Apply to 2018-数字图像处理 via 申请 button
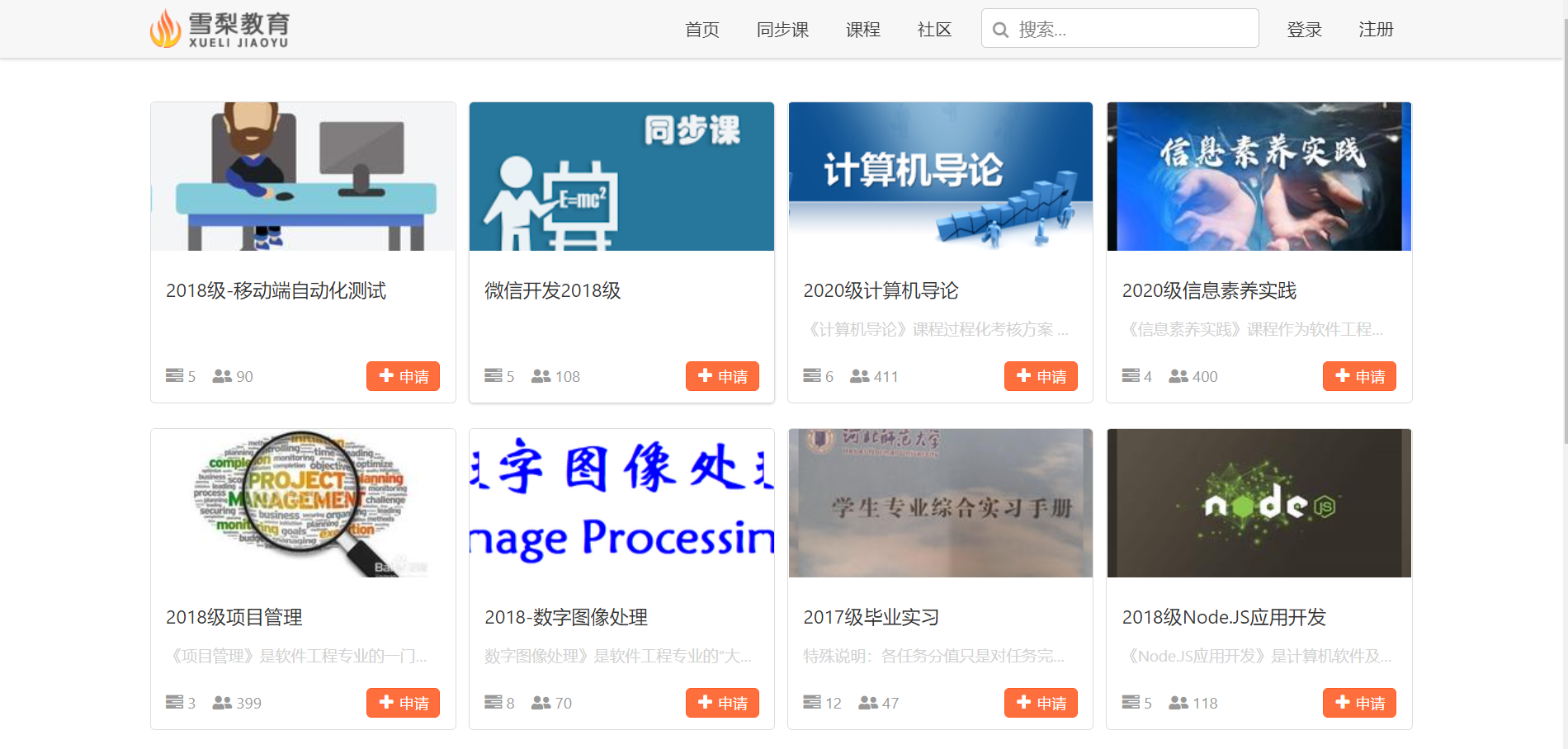The image size is (1568, 749). point(722,703)
